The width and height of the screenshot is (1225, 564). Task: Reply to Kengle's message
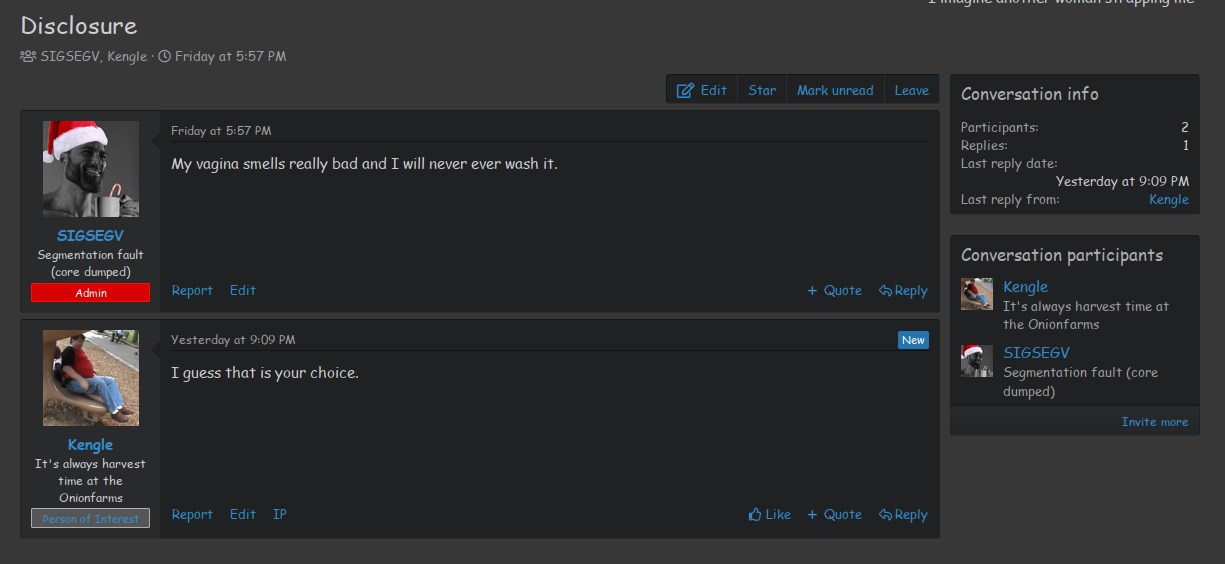click(903, 515)
